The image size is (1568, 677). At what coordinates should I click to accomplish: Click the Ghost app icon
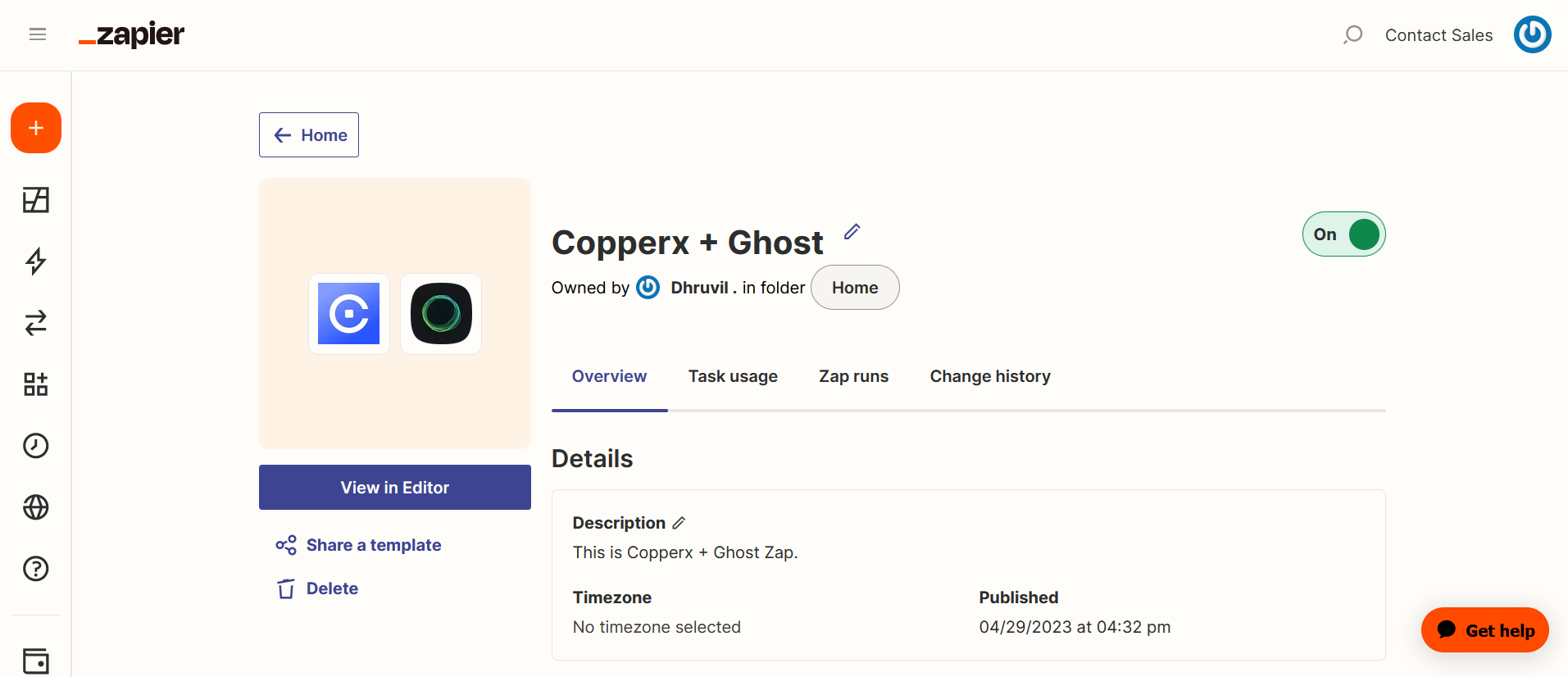click(441, 314)
